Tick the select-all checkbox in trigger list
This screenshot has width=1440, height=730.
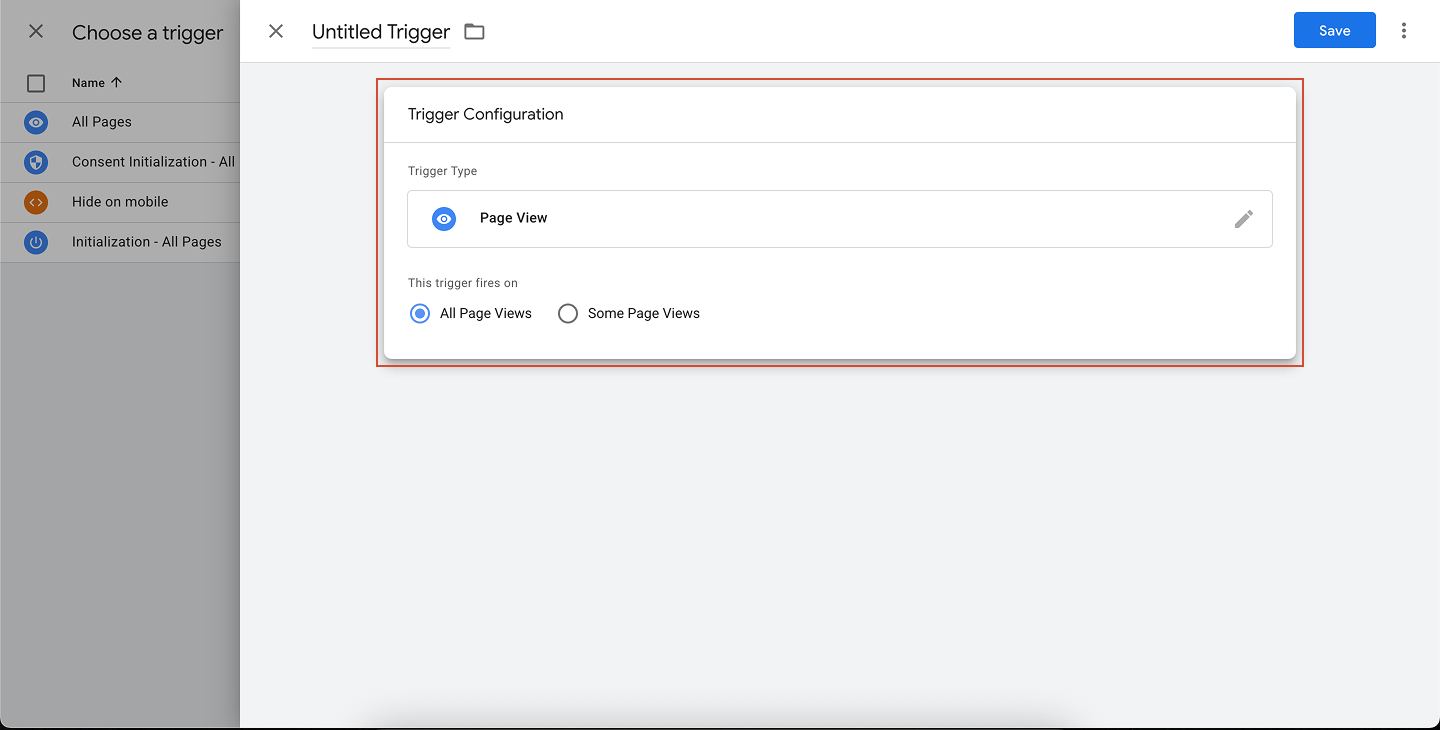tap(36, 83)
